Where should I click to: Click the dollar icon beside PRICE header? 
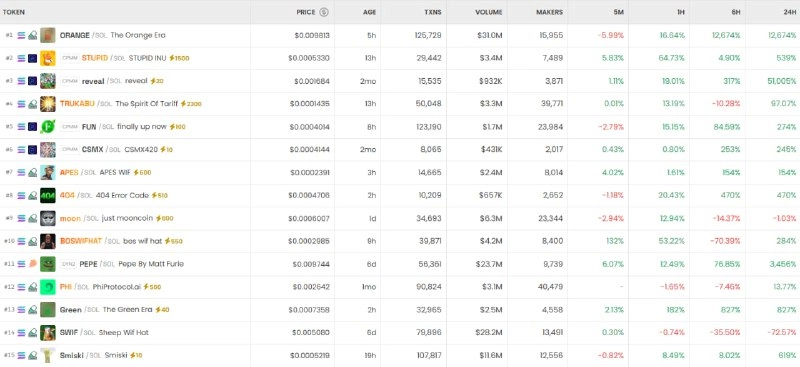click(x=324, y=12)
